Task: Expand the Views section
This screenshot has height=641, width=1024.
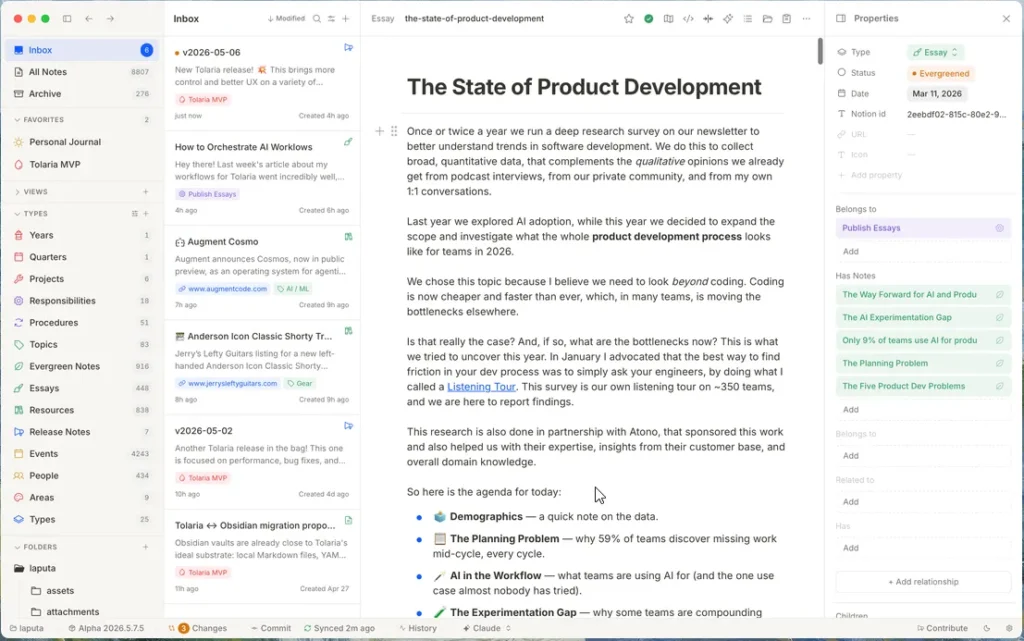Action: (31, 192)
